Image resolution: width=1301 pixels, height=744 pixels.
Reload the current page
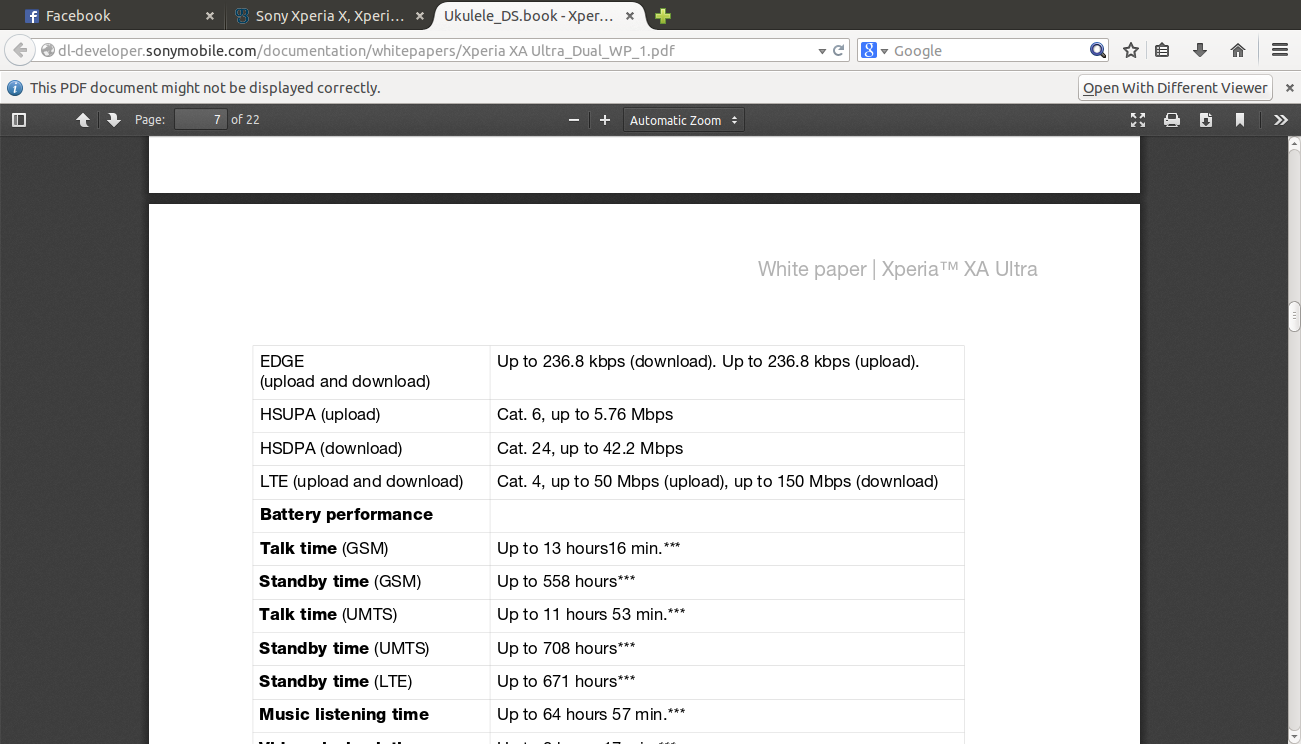[x=839, y=51]
